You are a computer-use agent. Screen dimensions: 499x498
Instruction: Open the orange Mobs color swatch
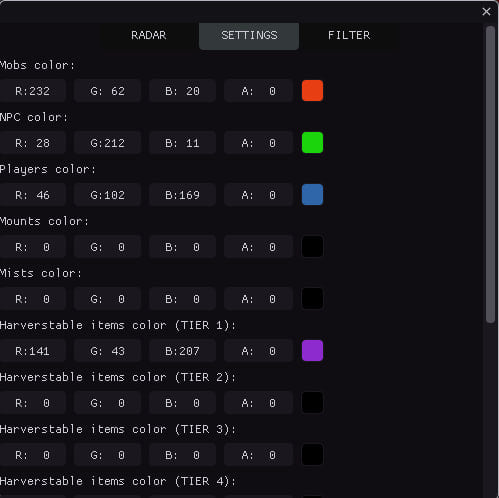[x=312, y=91]
